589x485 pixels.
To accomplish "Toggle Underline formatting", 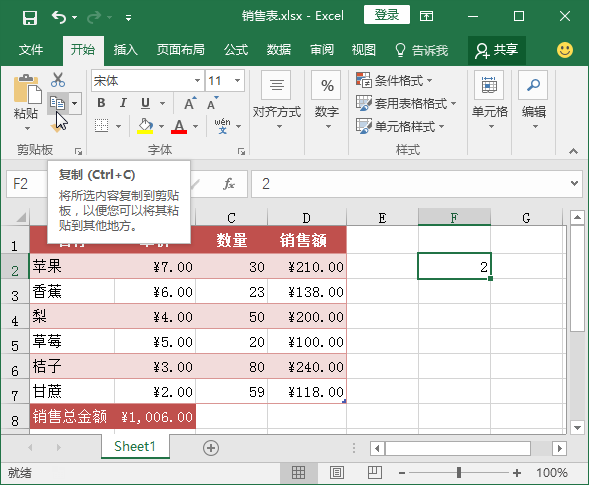I will point(145,103).
